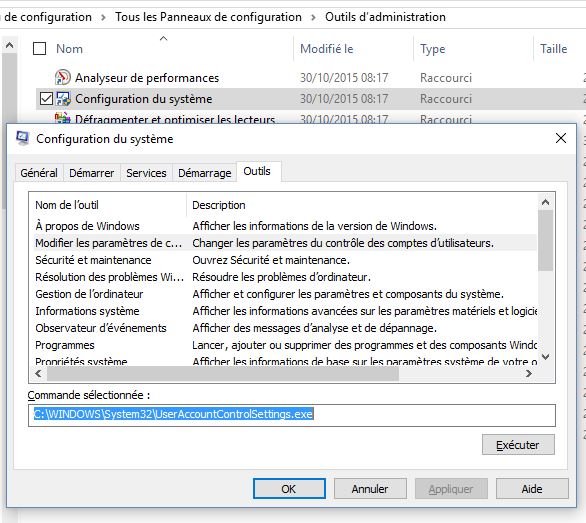
Task: Click the tool list vertical scrollbar thumb
Action: (546, 240)
